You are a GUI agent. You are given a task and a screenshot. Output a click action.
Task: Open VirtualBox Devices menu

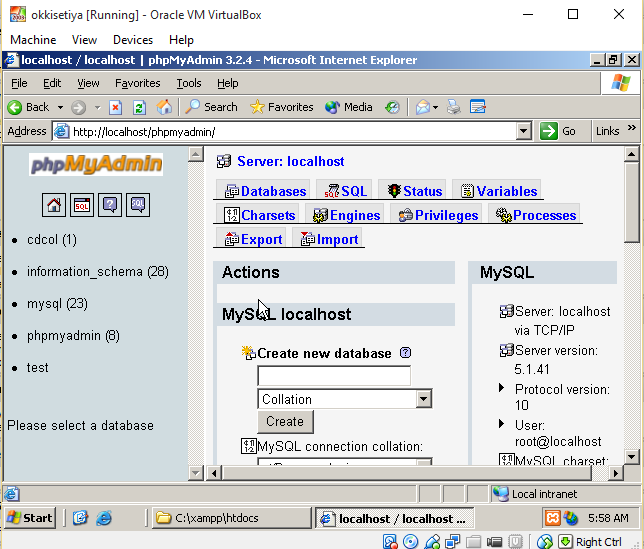click(133, 40)
